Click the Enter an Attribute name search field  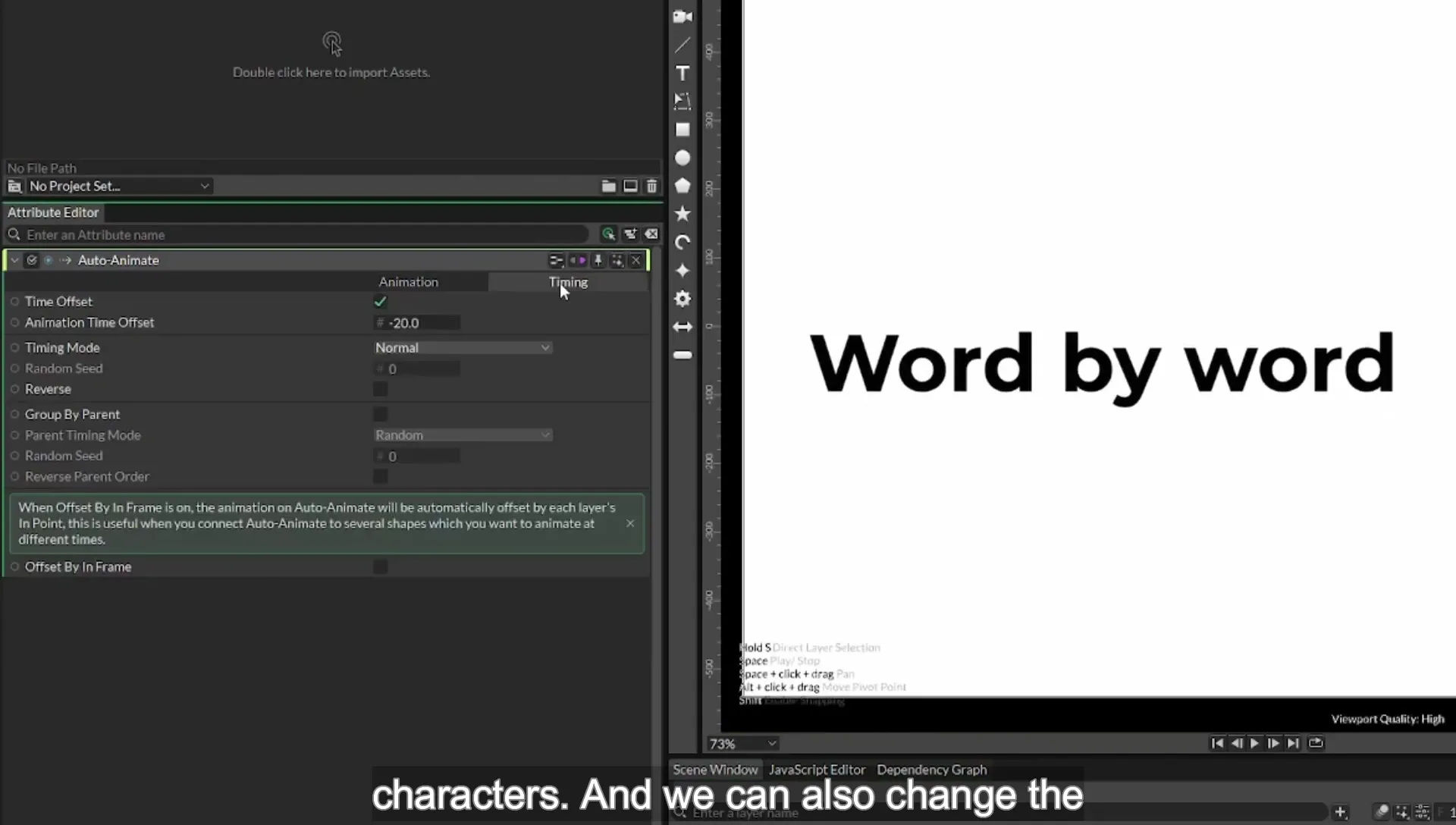pos(296,234)
